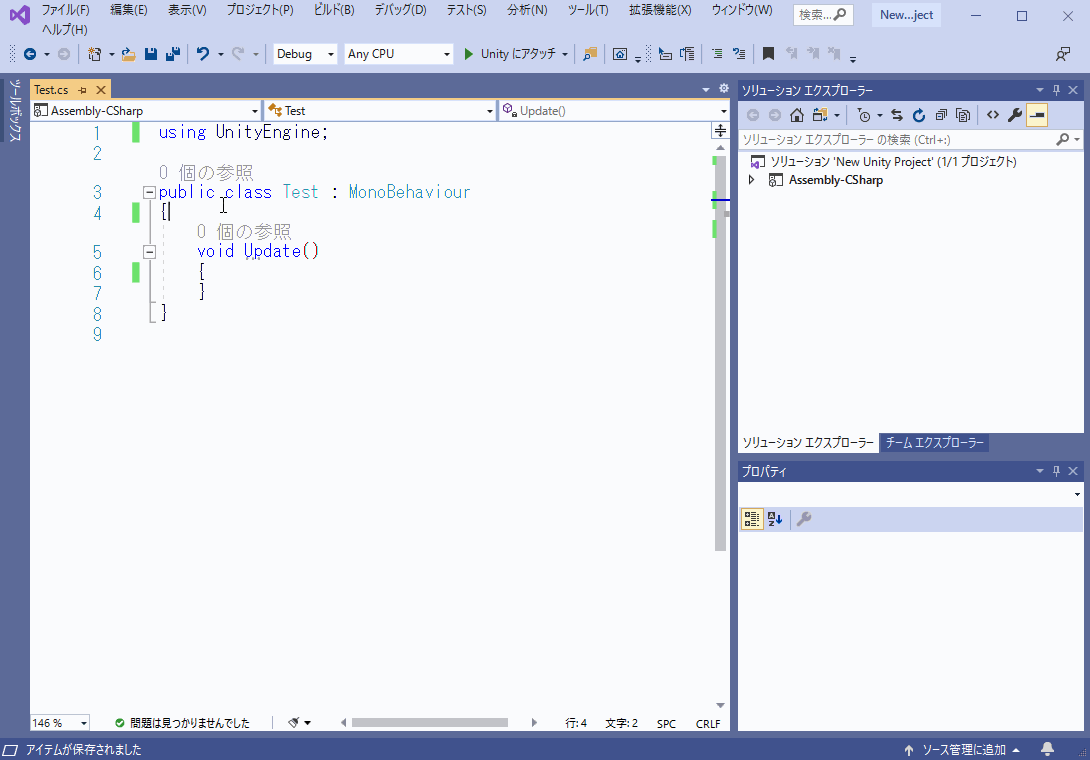This screenshot has width=1090, height=760.
Task: Select the View Code icon in Solution Explorer
Action: click(x=993, y=115)
